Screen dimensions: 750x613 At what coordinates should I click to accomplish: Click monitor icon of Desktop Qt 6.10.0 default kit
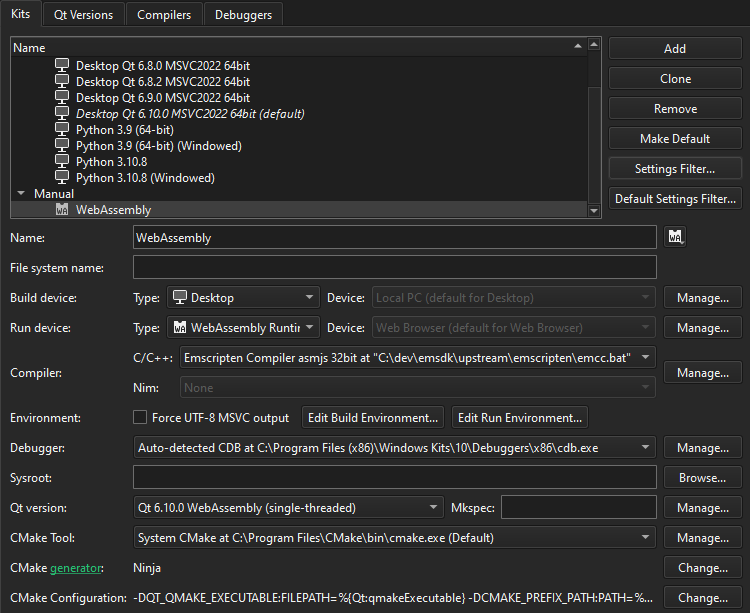[x=62, y=114]
